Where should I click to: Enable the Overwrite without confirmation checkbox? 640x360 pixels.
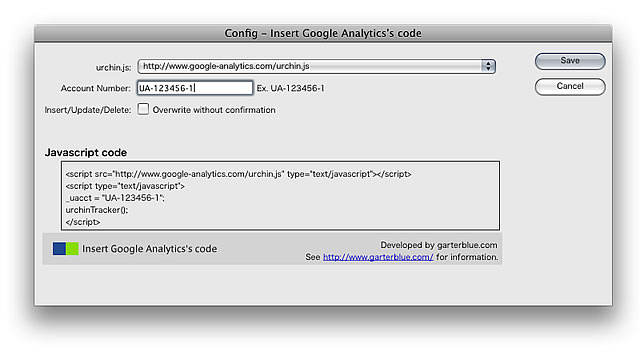click(143, 109)
